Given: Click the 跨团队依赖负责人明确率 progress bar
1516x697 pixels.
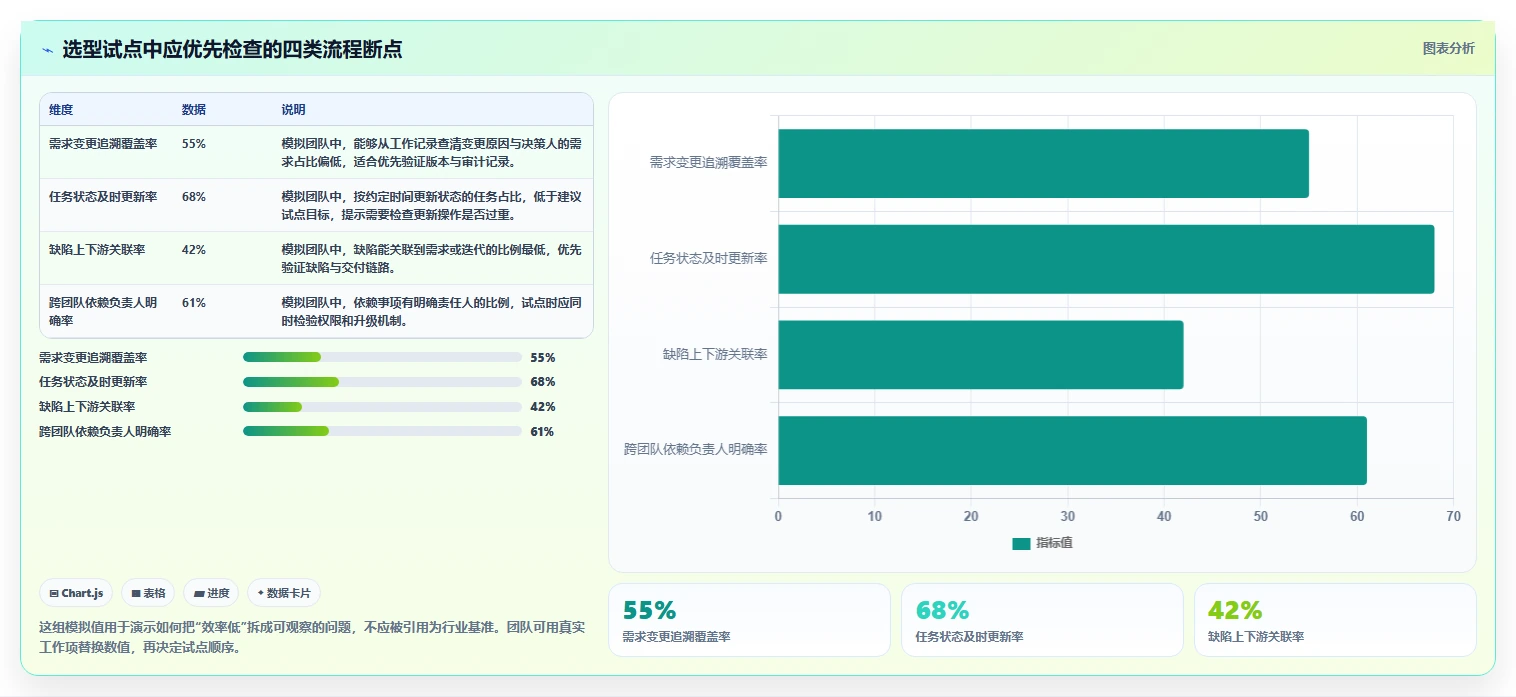Looking at the screenshot, I should 382,431.
